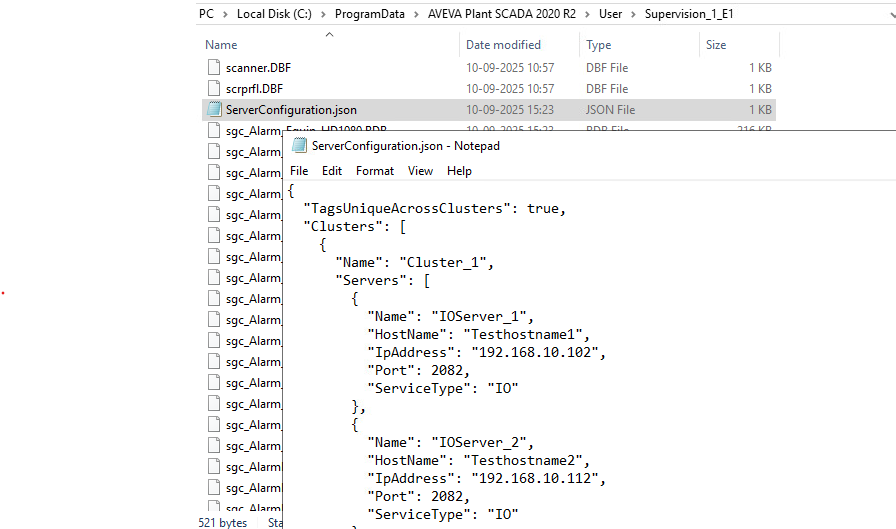This screenshot has width=896, height=529.
Task: Click the sort arrow above Name column
Action: click(329, 35)
